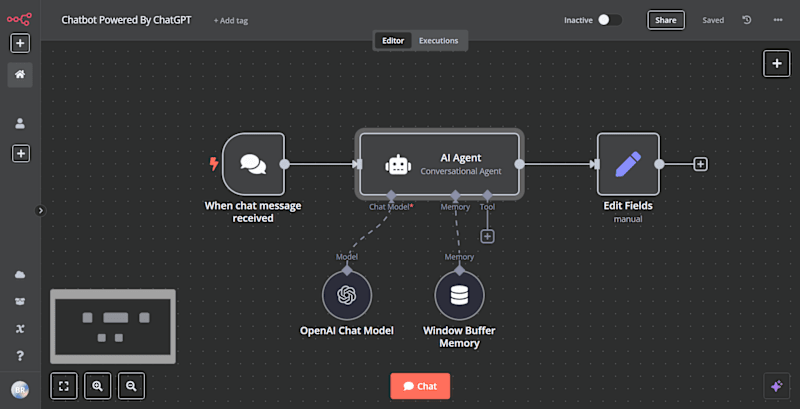The height and width of the screenshot is (409, 800).
Task: Click the Chat Model connector diamond
Action: click(391, 195)
